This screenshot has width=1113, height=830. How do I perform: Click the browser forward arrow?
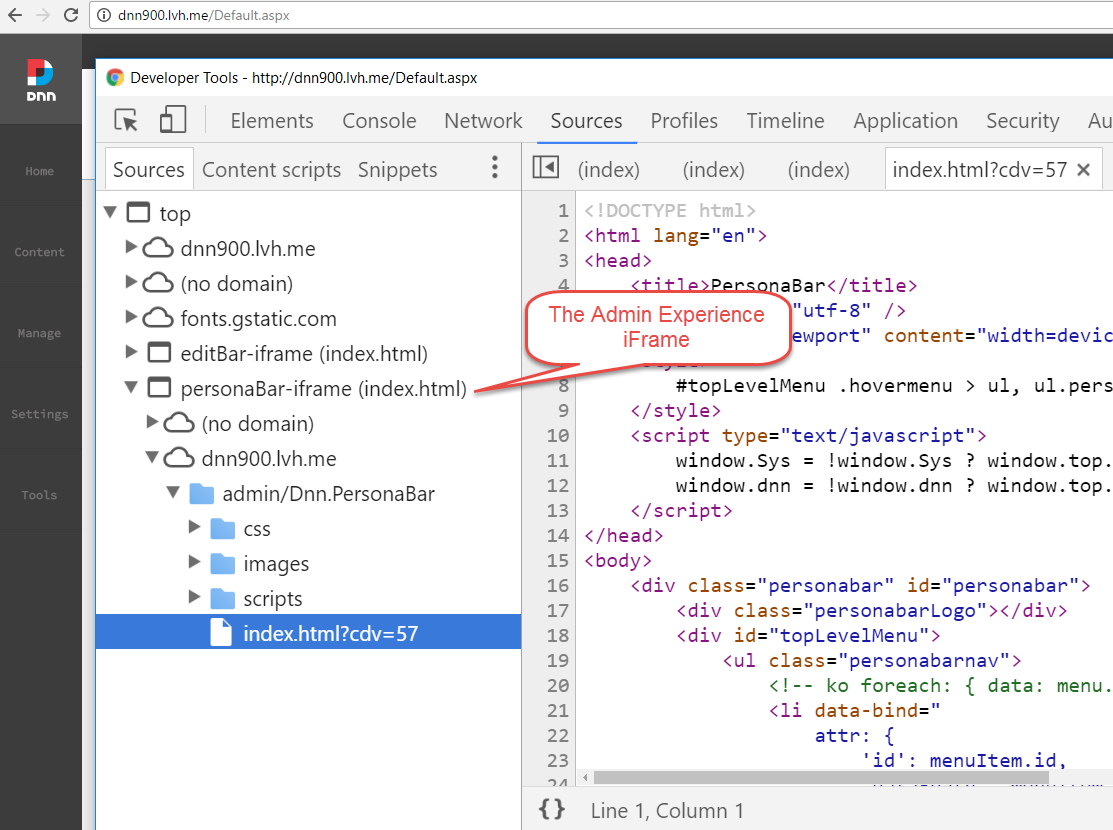pyautogui.click(x=43, y=15)
